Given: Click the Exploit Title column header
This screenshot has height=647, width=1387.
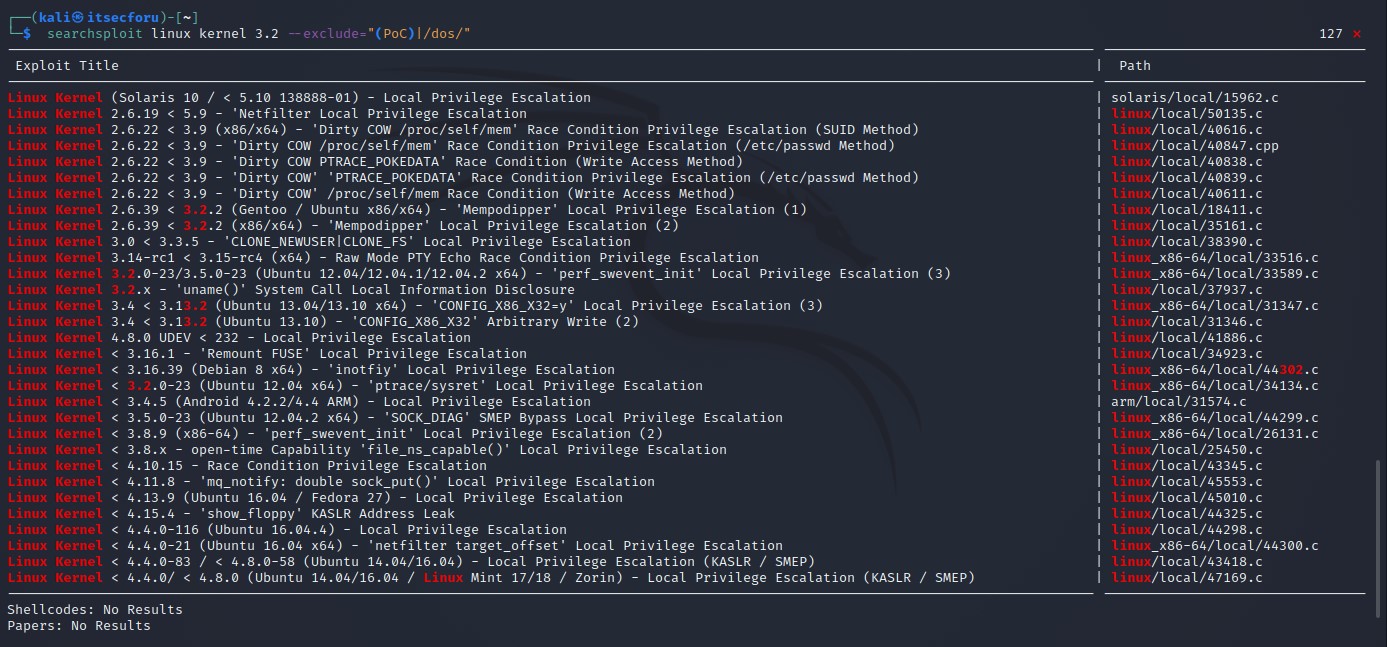Looking at the screenshot, I should (67, 66).
